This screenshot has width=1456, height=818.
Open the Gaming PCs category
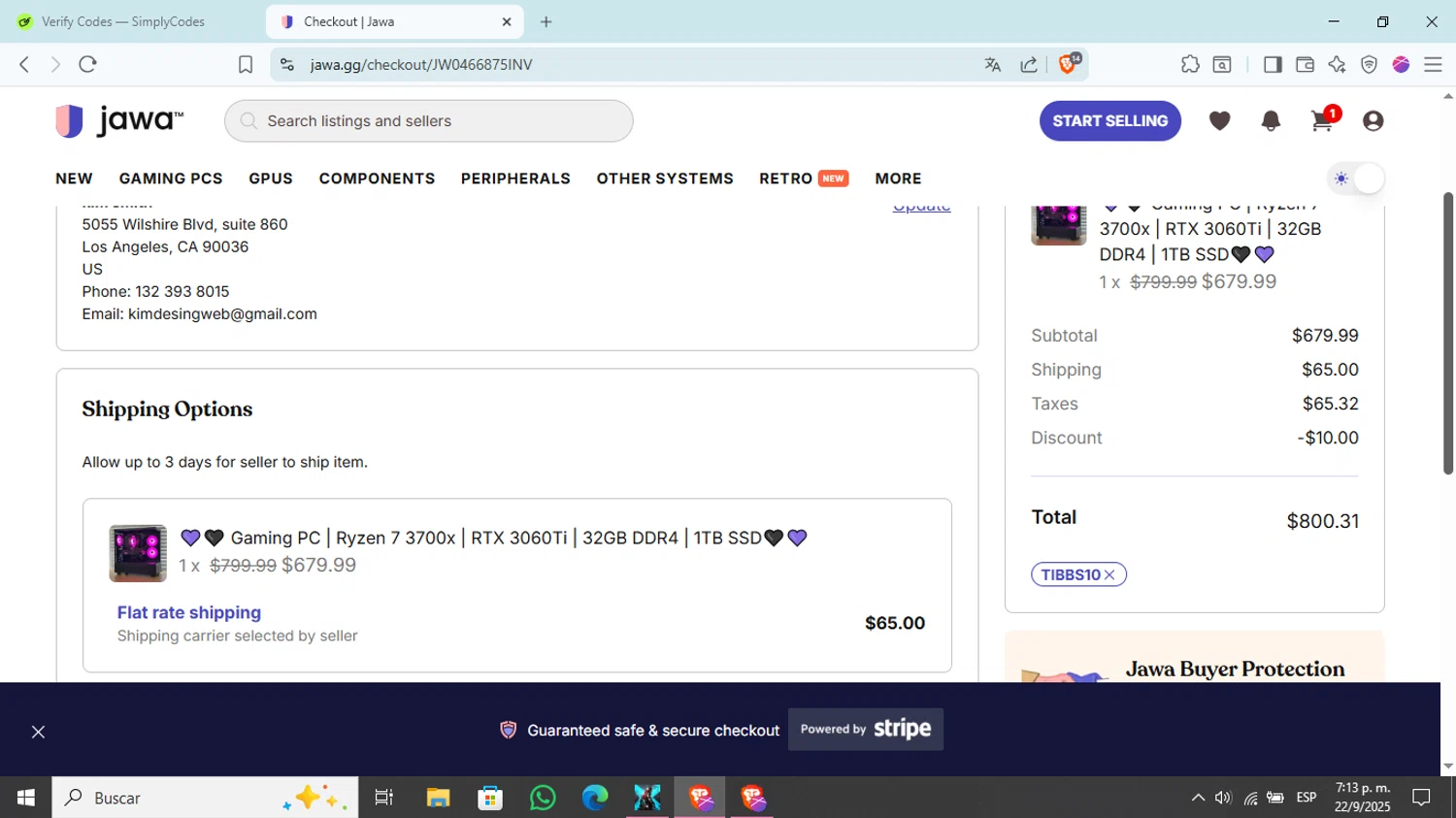pyautogui.click(x=171, y=179)
